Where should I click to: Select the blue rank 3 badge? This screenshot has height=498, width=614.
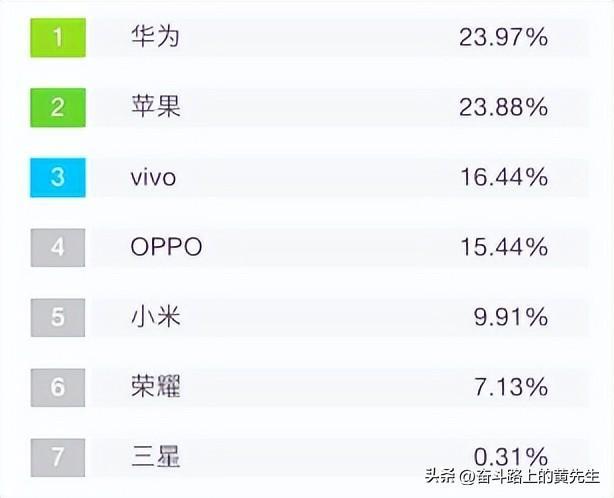point(57,177)
